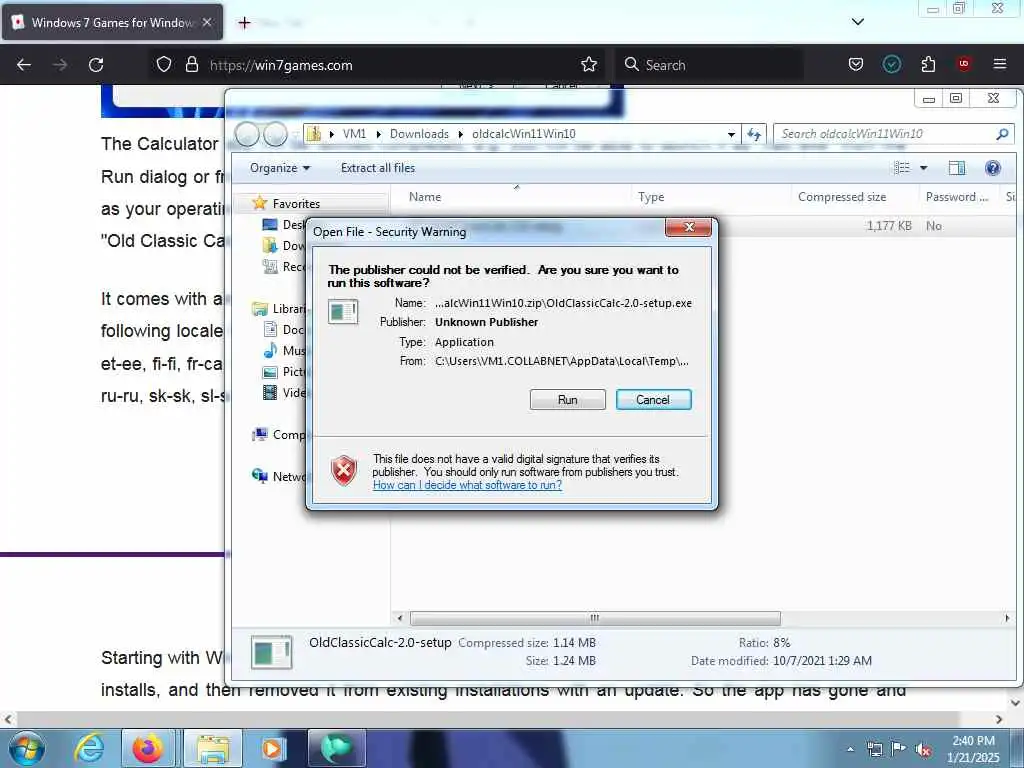Click the refresh button beside the address bar
This screenshot has height=768, width=1024.
[754, 134]
